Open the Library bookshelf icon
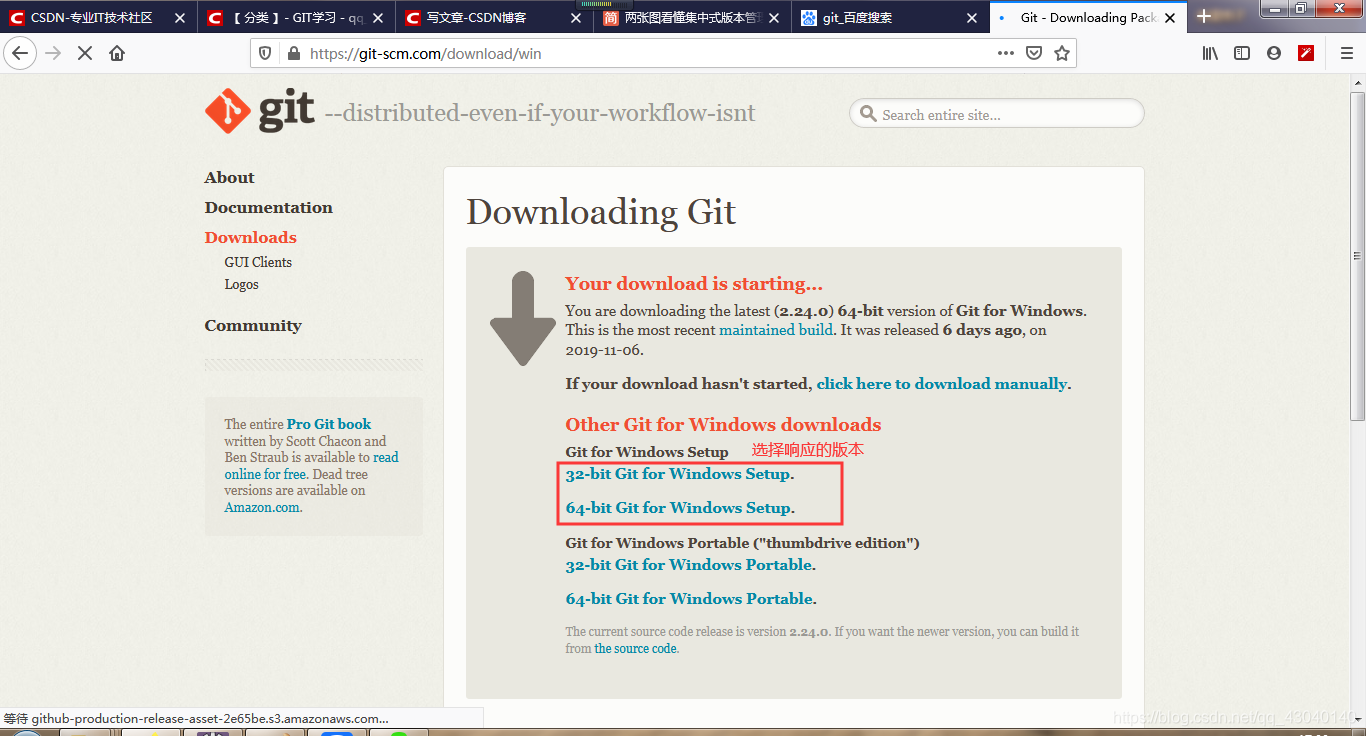This screenshot has width=1366, height=736. (1210, 53)
